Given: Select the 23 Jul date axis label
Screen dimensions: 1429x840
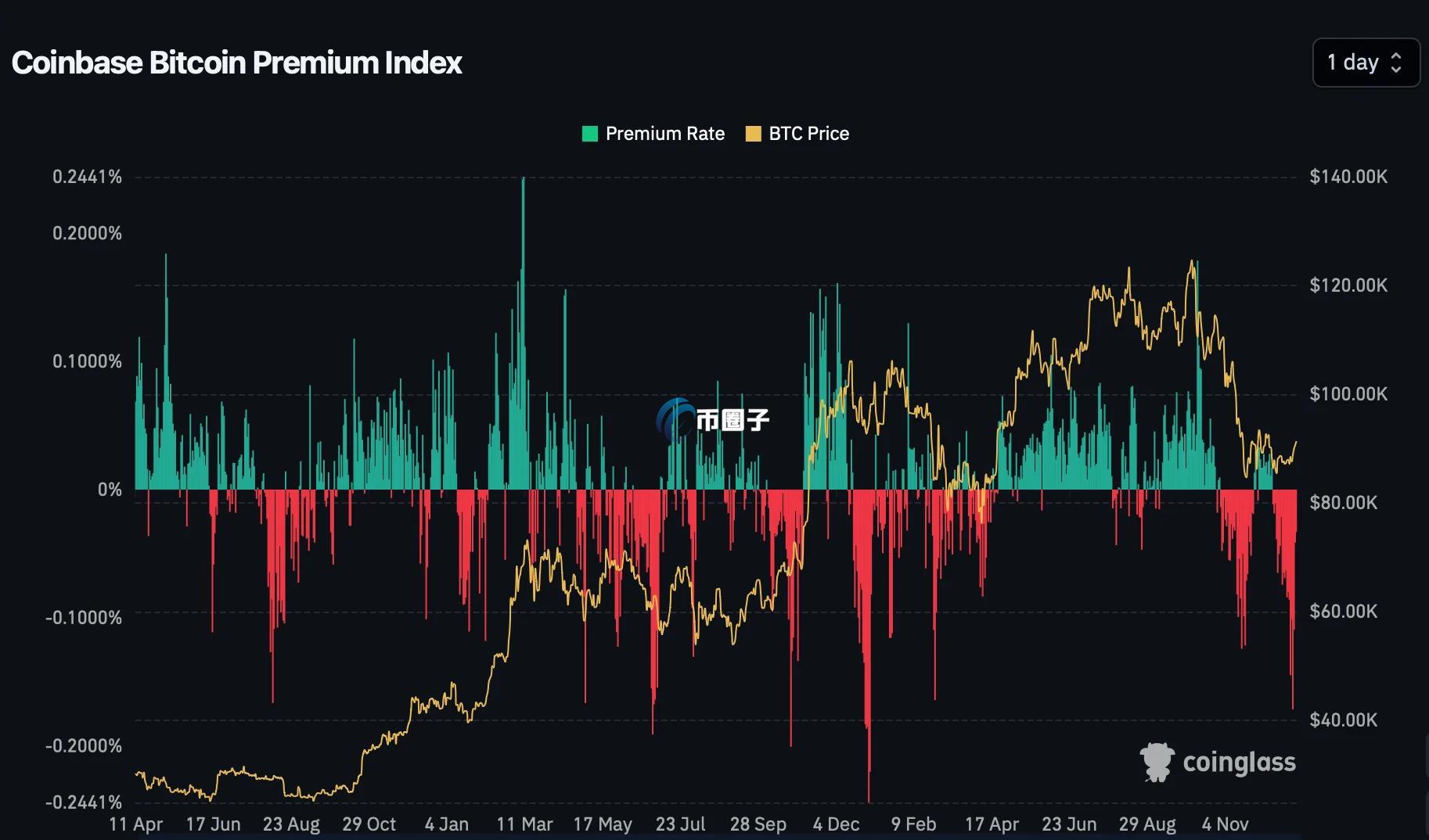Looking at the screenshot, I should 680,824.
